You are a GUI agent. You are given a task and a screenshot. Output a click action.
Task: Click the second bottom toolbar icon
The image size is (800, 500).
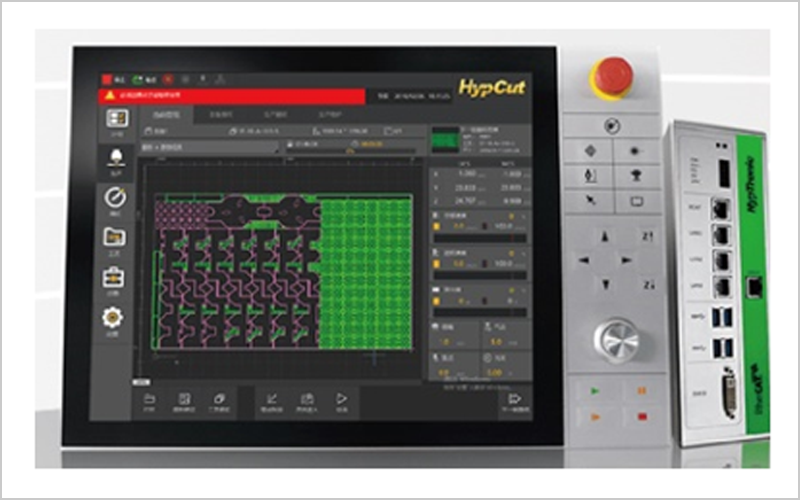coord(184,398)
